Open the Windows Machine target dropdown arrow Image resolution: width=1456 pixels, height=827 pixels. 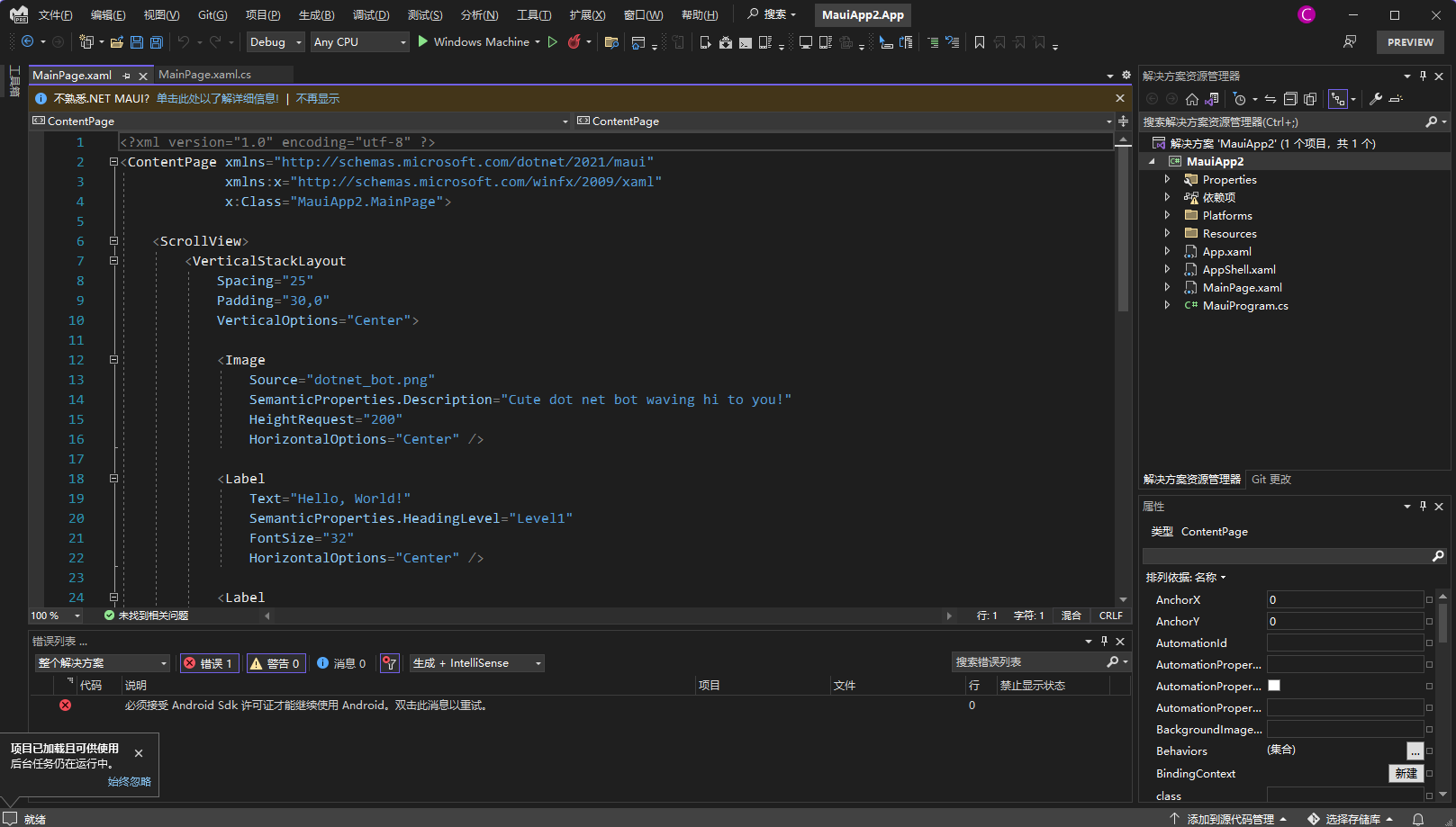[538, 42]
